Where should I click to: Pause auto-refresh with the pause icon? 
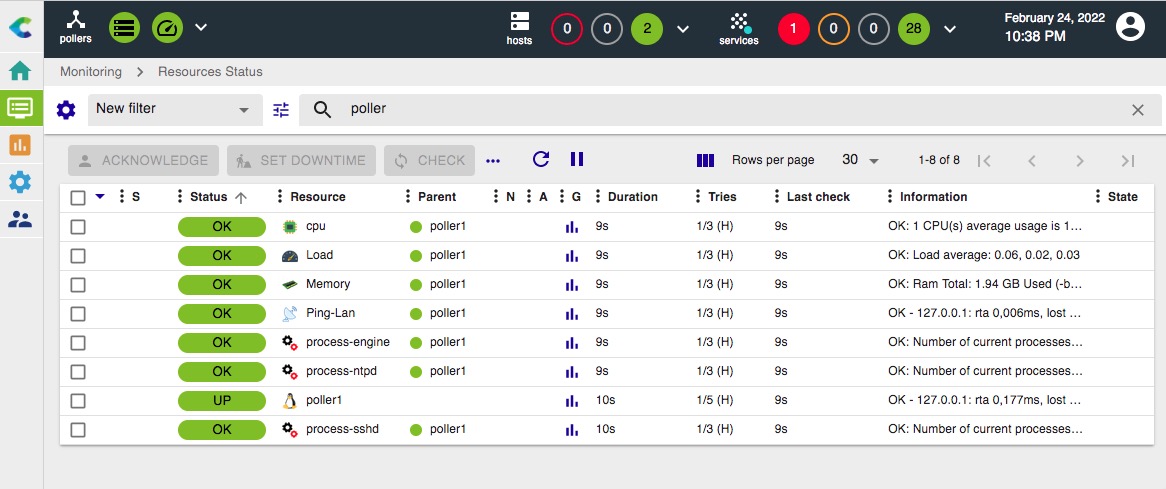(x=577, y=160)
